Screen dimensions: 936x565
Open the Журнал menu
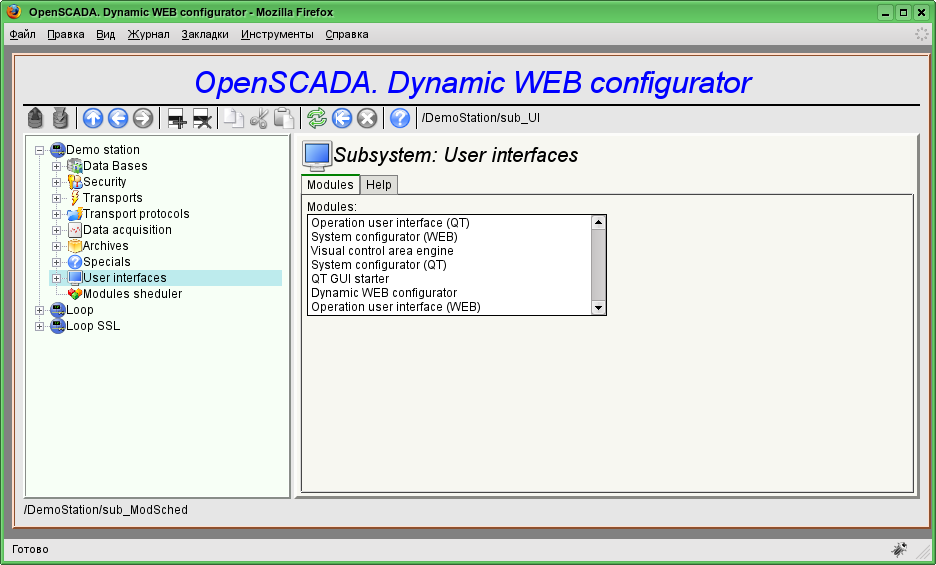tap(149, 34)
